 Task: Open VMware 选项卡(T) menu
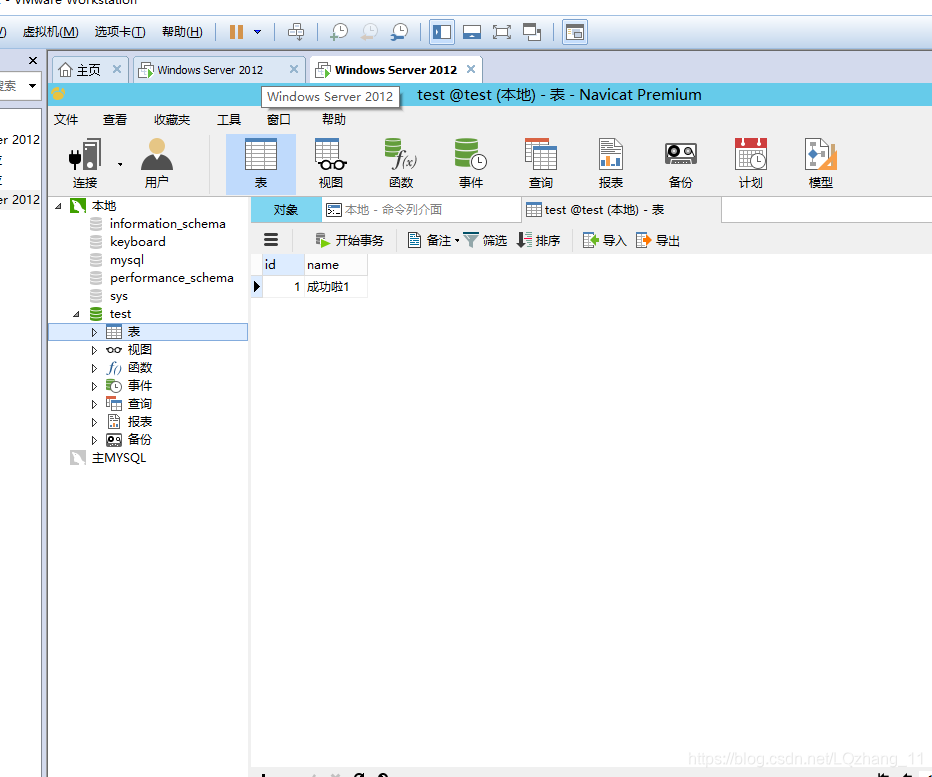119,32
